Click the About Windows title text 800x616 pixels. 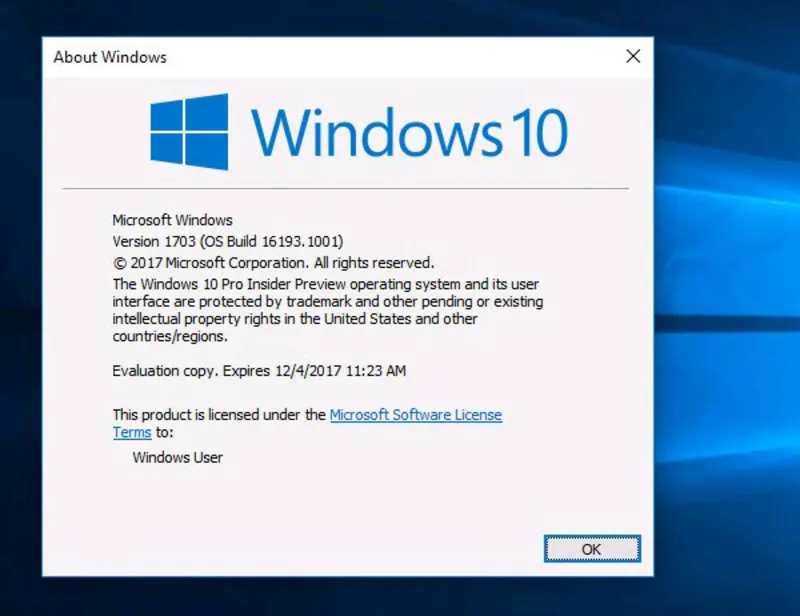pyautogui.click(x=110, y=57)
